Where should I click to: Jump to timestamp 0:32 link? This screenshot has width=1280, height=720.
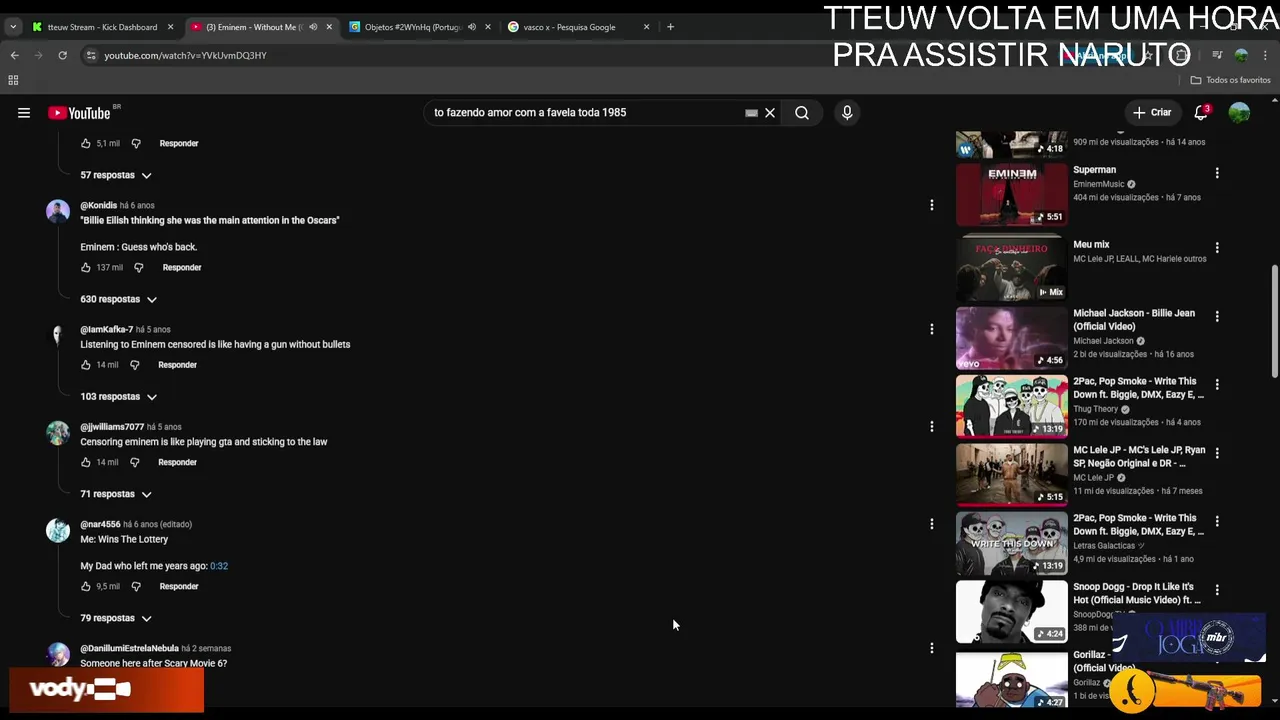219,566
